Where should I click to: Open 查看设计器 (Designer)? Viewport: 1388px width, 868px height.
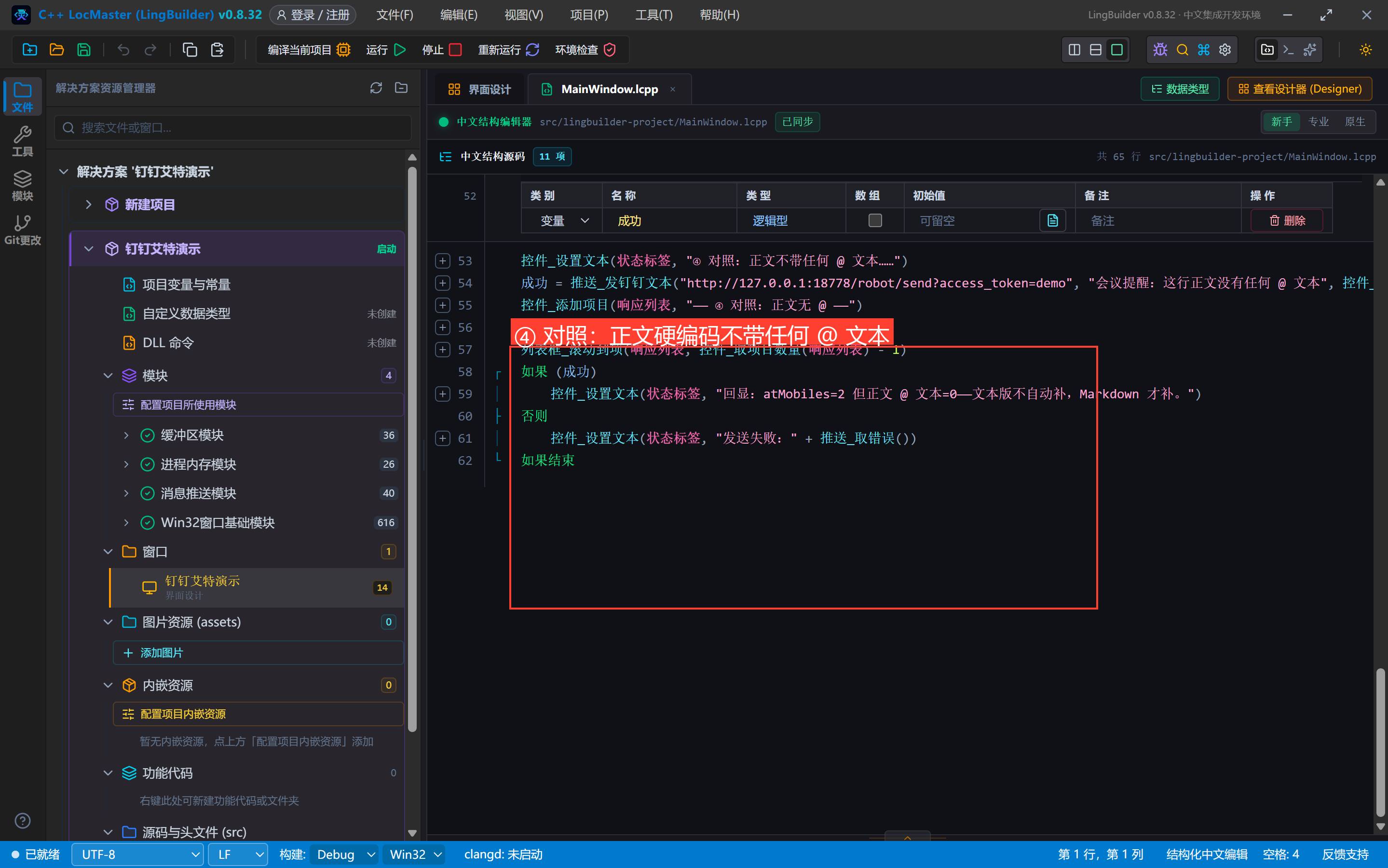1300,89
